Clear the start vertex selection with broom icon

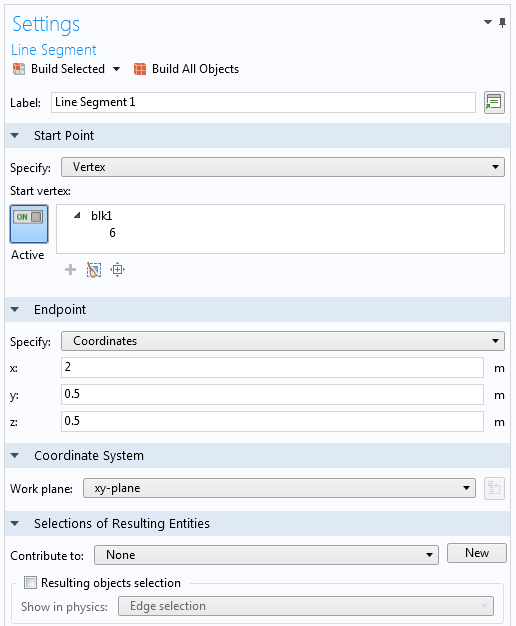(x=94, y=270)
